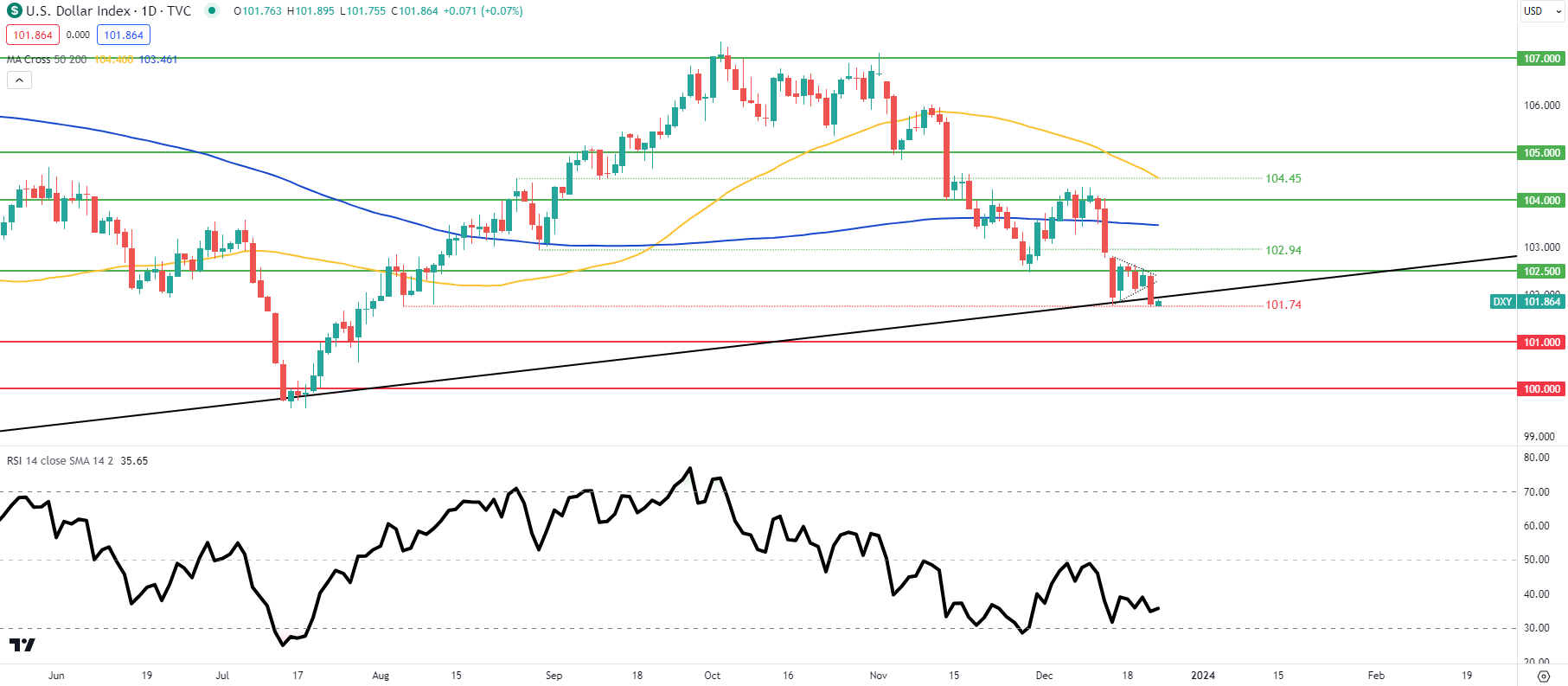
Task: Collapse the indicator legend with the arrow button
Action: tap(19, 80)
